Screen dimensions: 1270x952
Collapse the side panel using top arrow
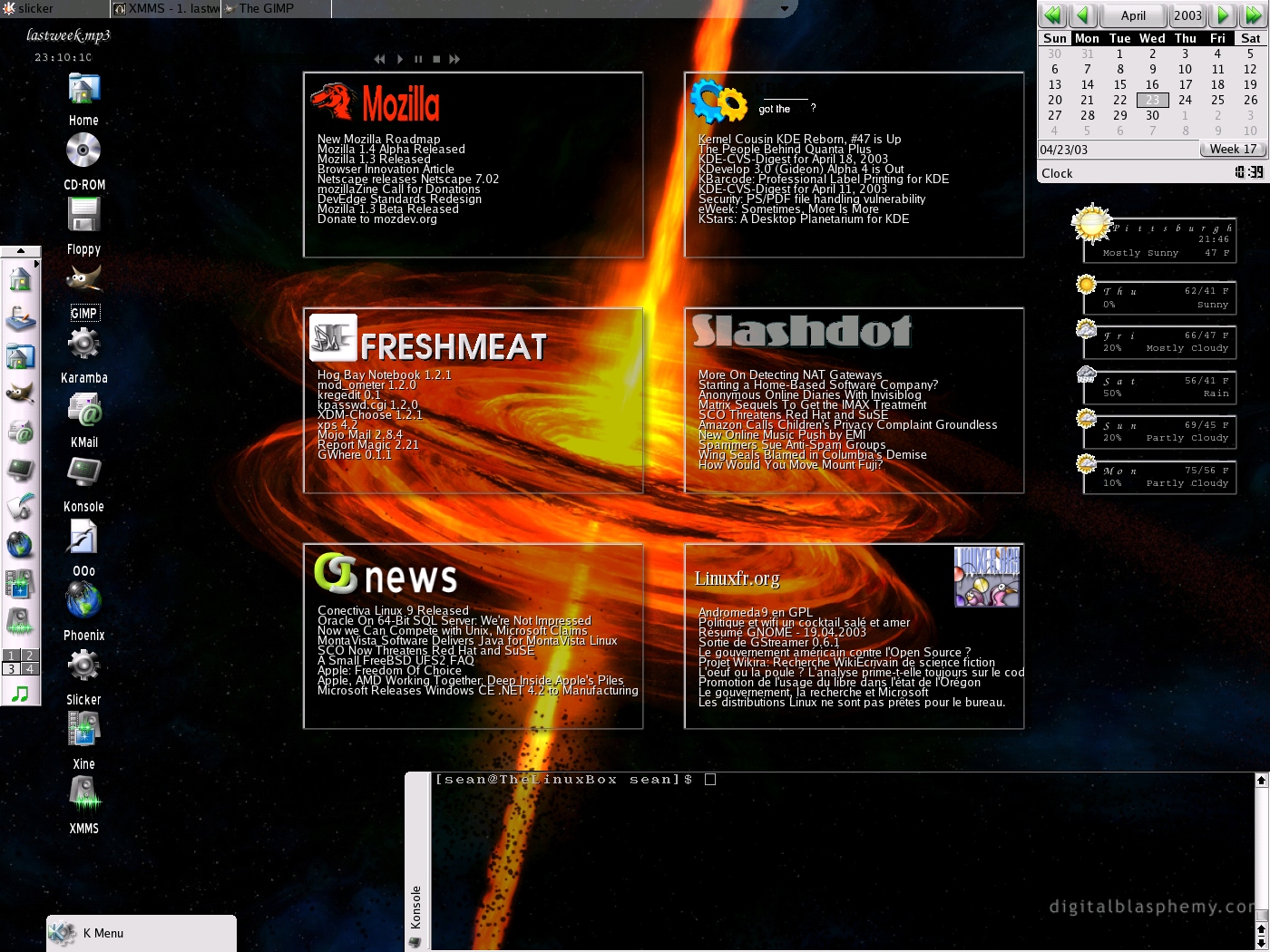[20, 251]
